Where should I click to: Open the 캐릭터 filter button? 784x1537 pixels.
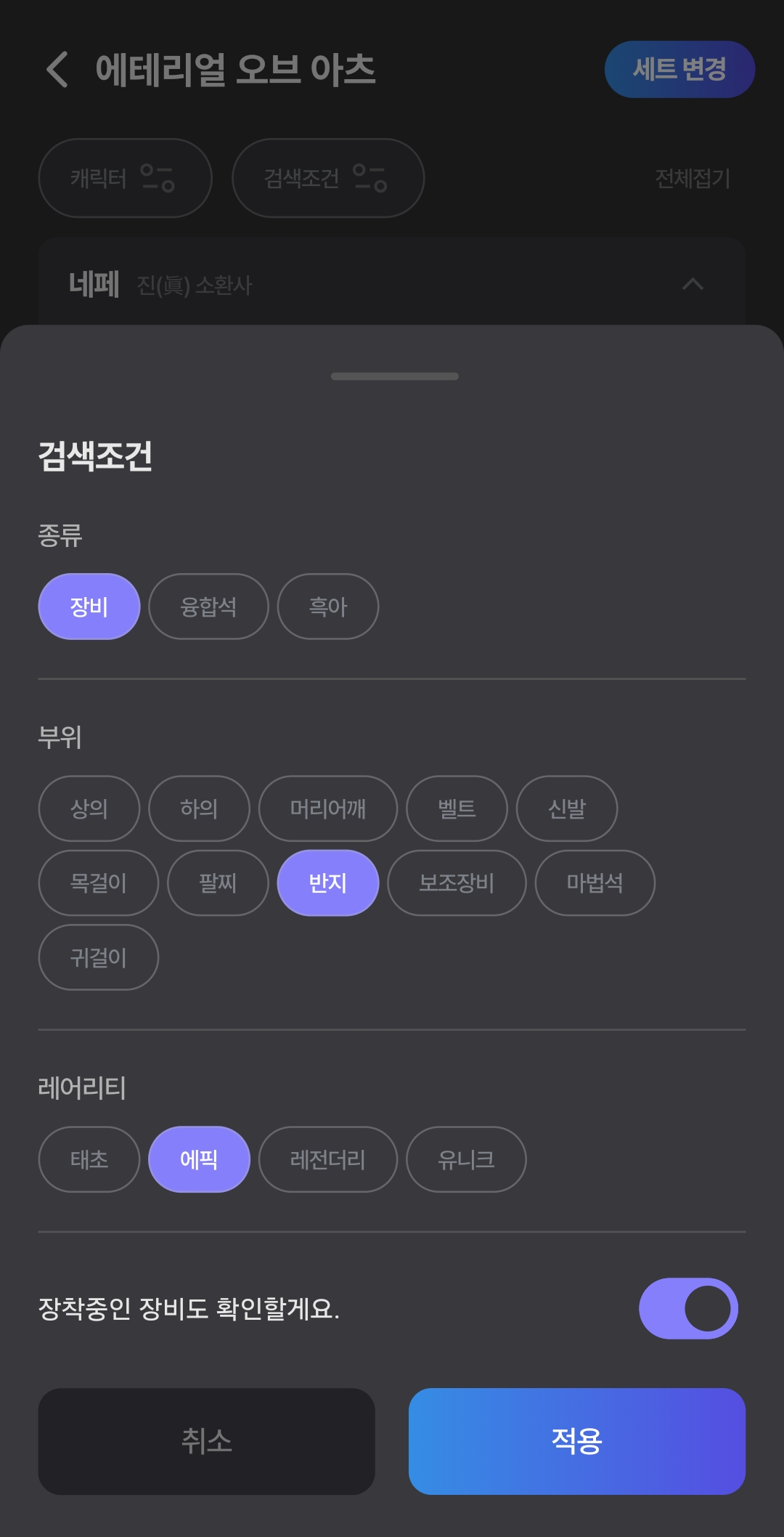coord(125,178)
